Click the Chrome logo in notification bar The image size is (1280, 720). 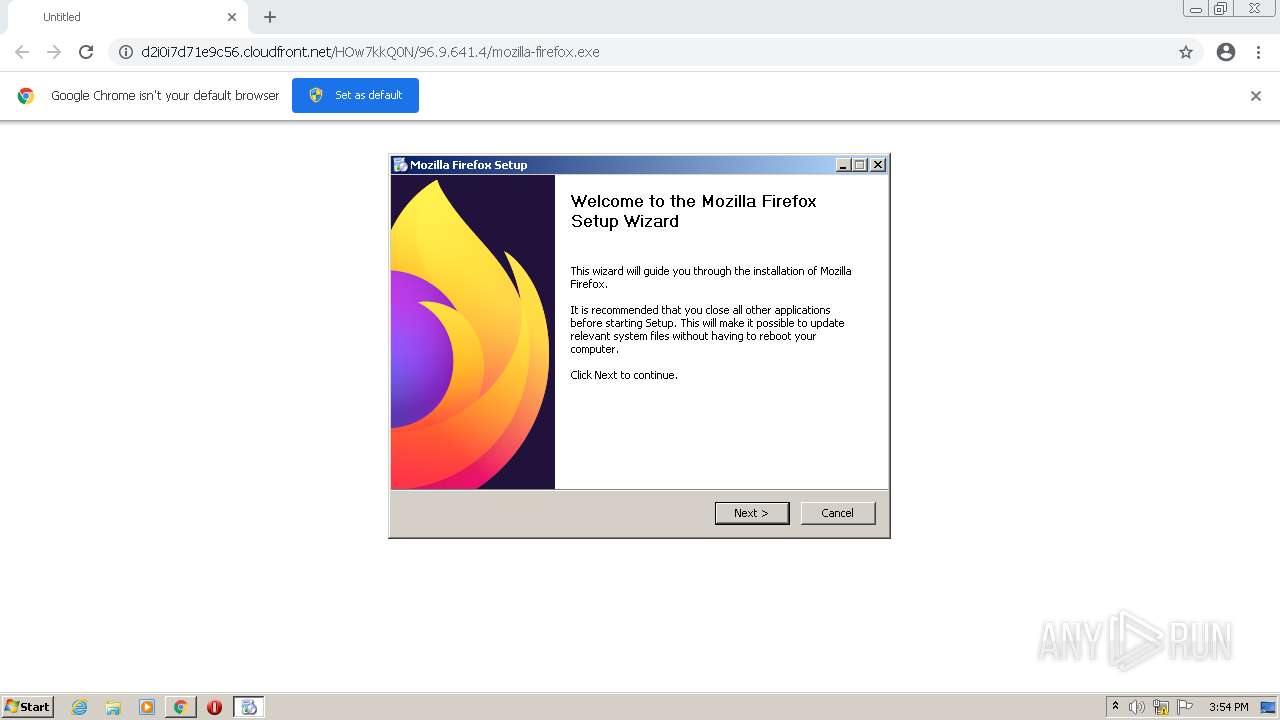pos(26,96)
